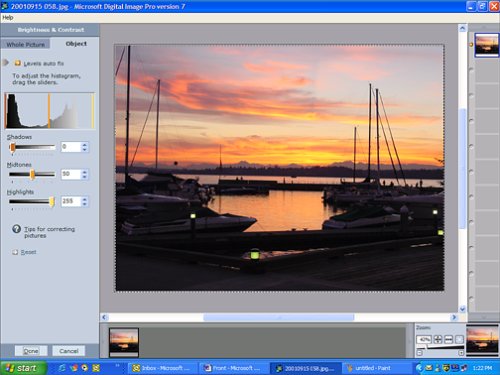Screen dimensions: 500x375
Task: Click the zoom slider handle
Action: pos(426,347)
